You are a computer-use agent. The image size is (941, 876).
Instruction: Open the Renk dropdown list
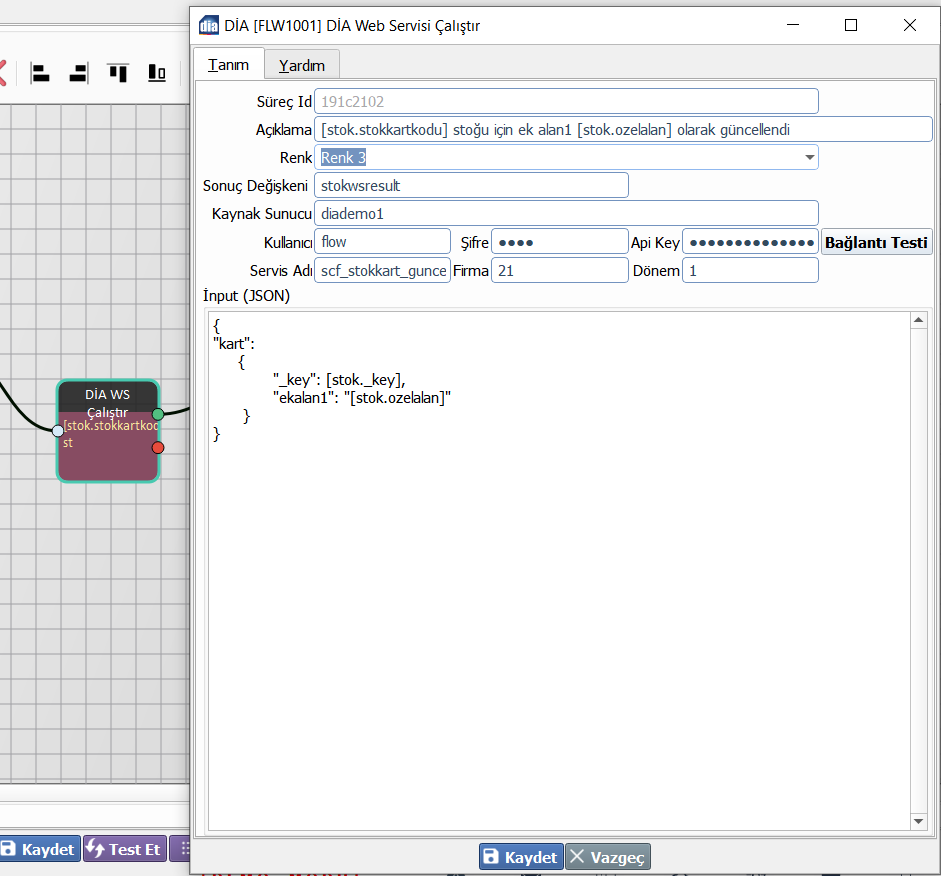click(x=808, y=157)
